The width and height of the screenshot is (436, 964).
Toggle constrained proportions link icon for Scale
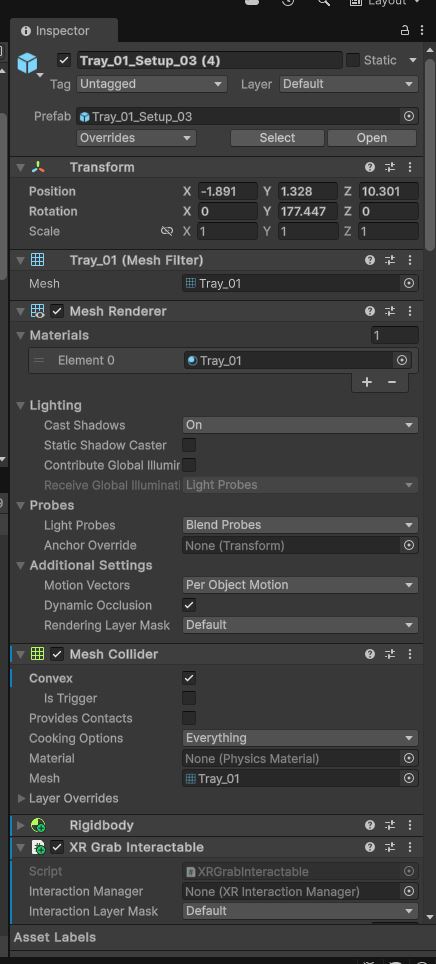point(167,231)
